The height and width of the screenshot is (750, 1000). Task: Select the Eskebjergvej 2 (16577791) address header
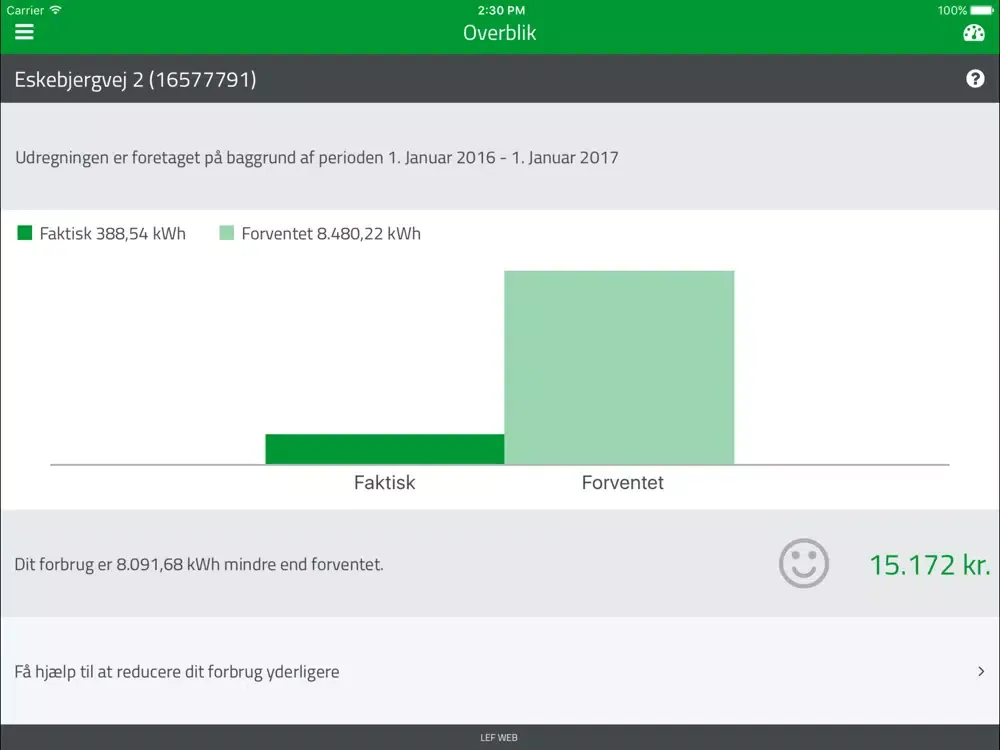[x=135, y=79]
